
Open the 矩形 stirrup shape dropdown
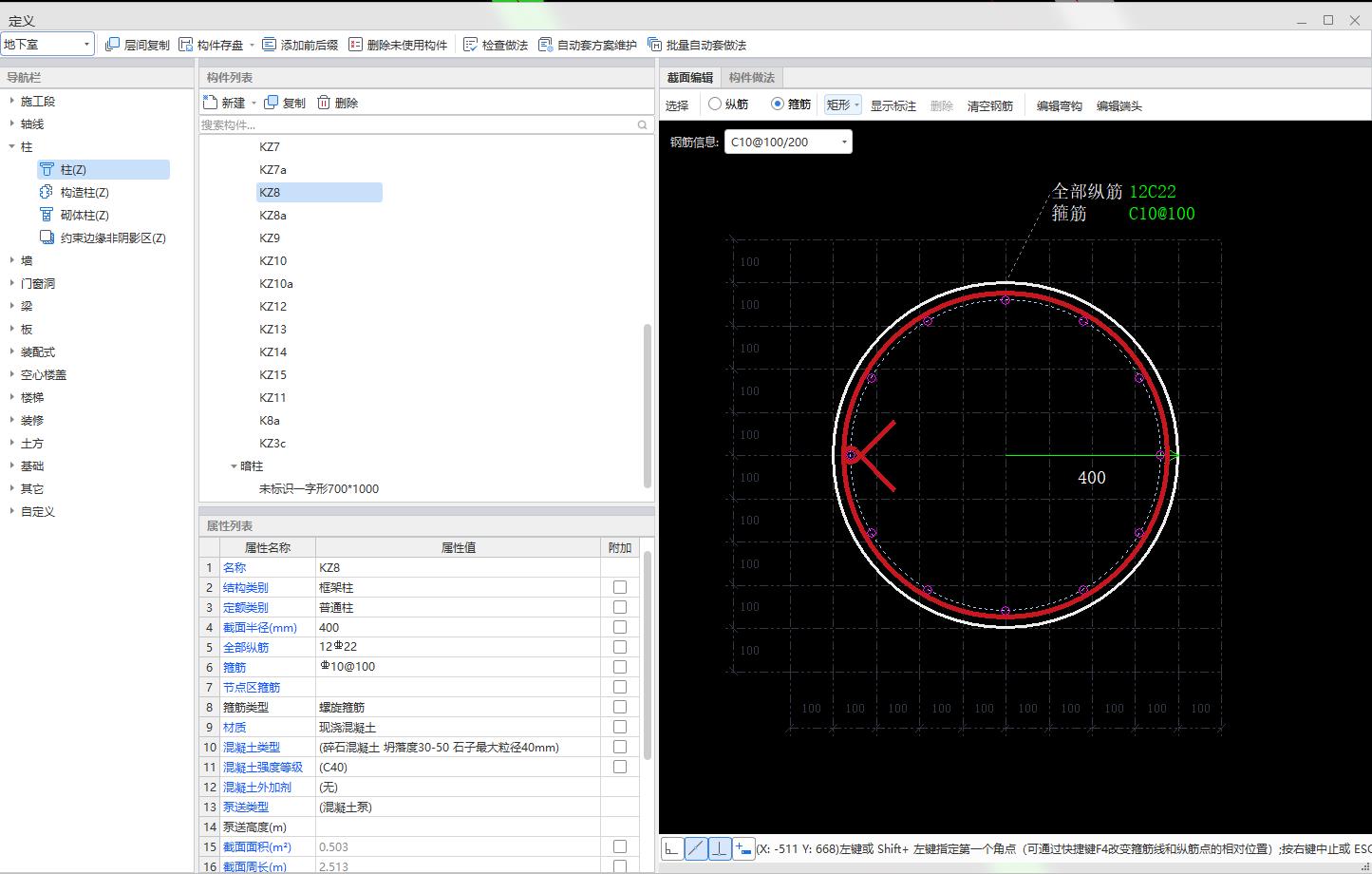842,104
